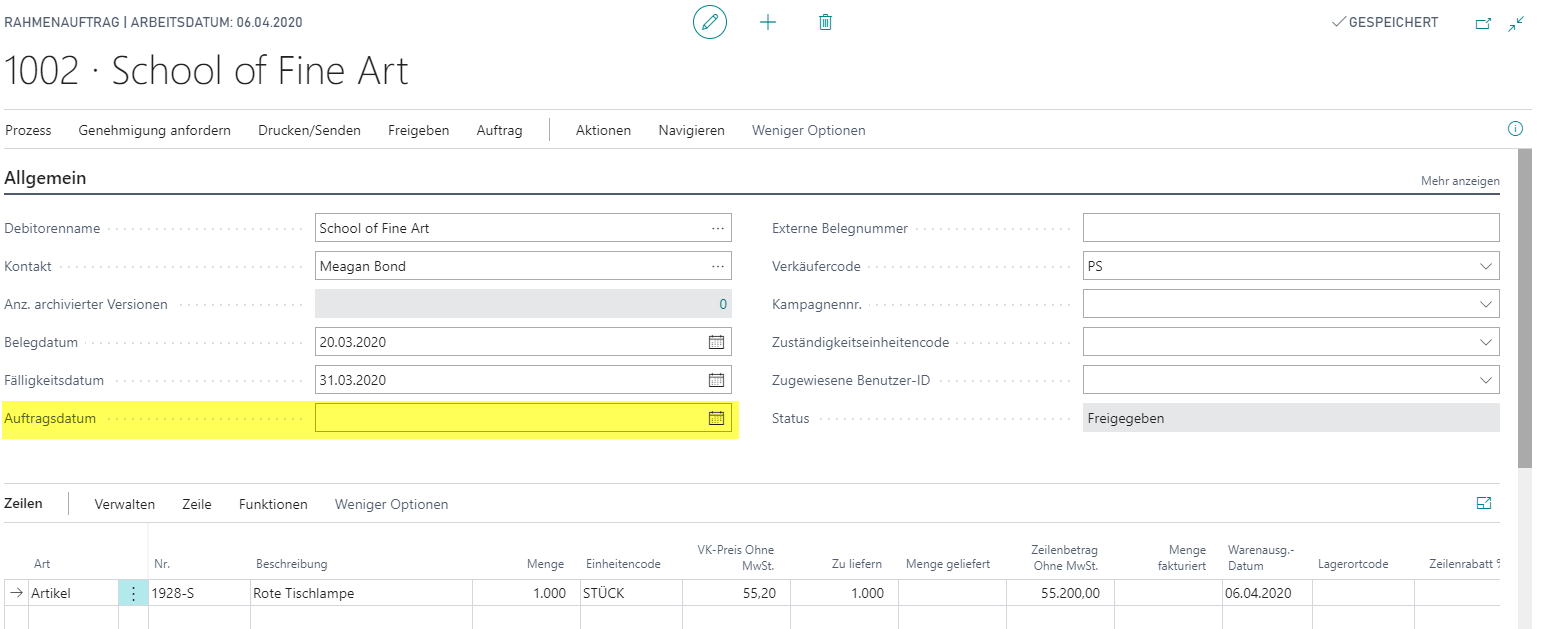
Task: Click Mehr anzeigen link
Action: (x=1460, y=181)
